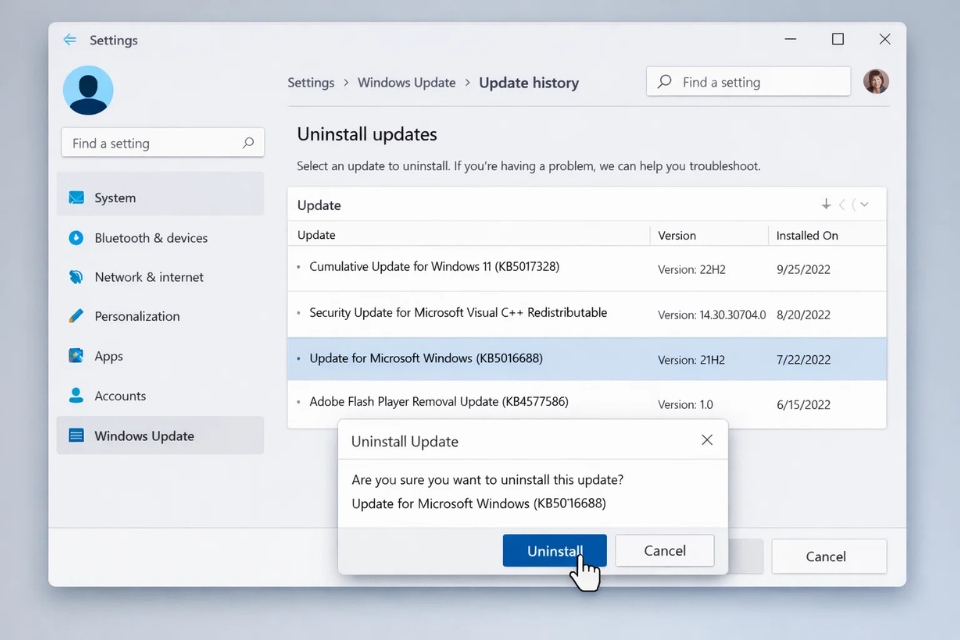Open Network & internet settings icon

[x=78, y=277]
